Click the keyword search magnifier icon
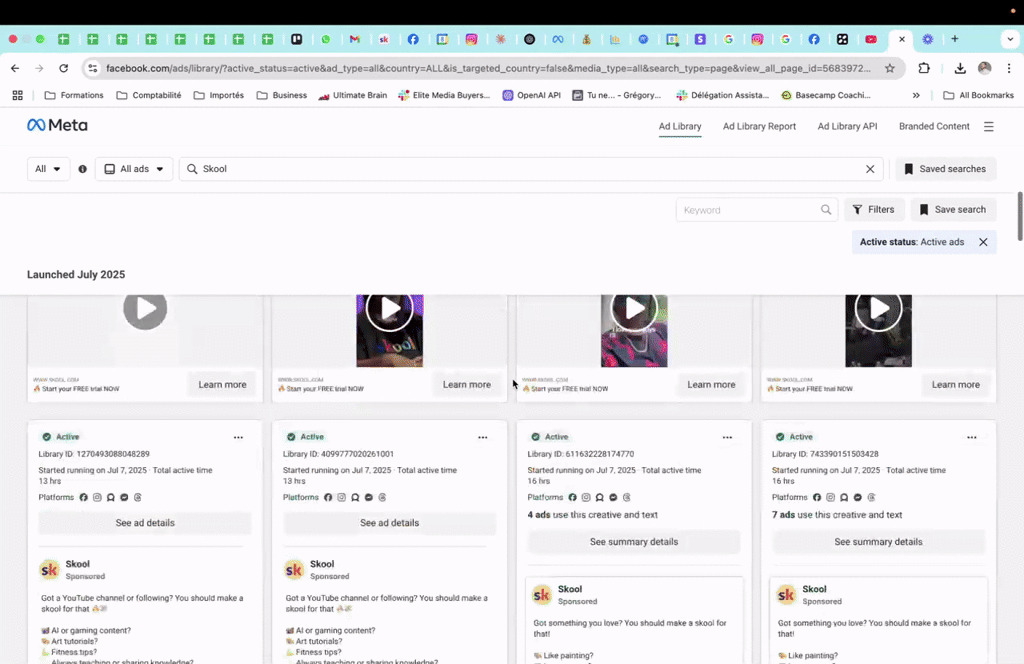This screenshot has height=664, width=1024. tap(825, 210)
